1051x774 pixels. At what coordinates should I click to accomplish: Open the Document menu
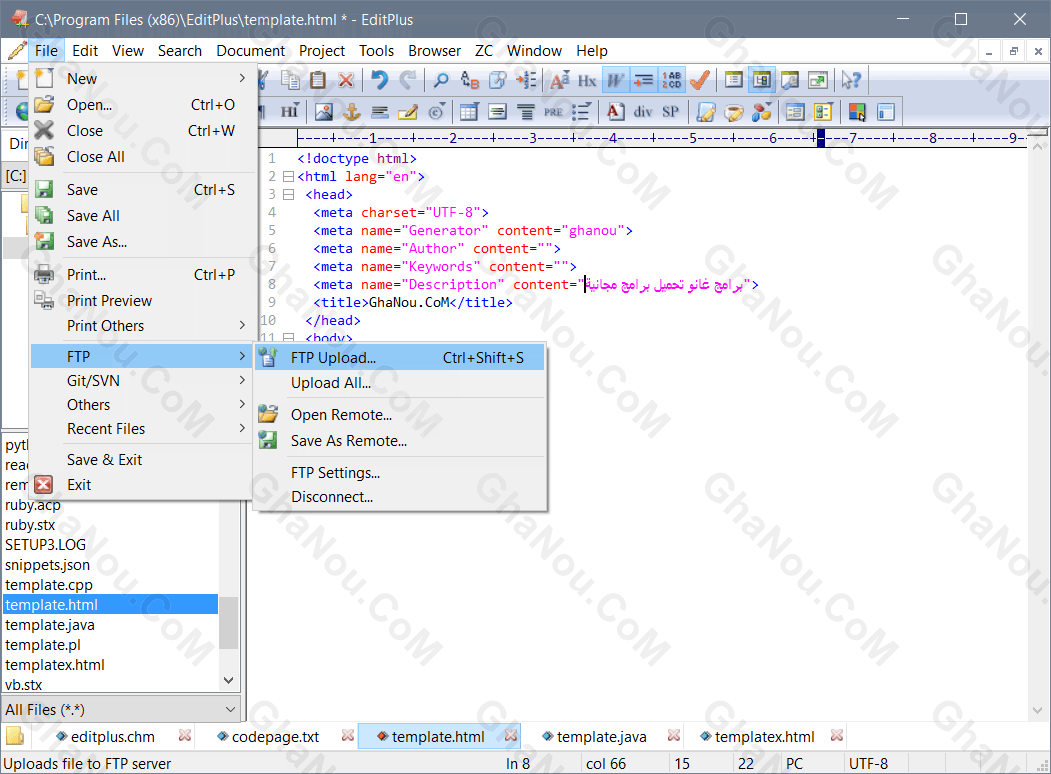(x=250, y=51)
